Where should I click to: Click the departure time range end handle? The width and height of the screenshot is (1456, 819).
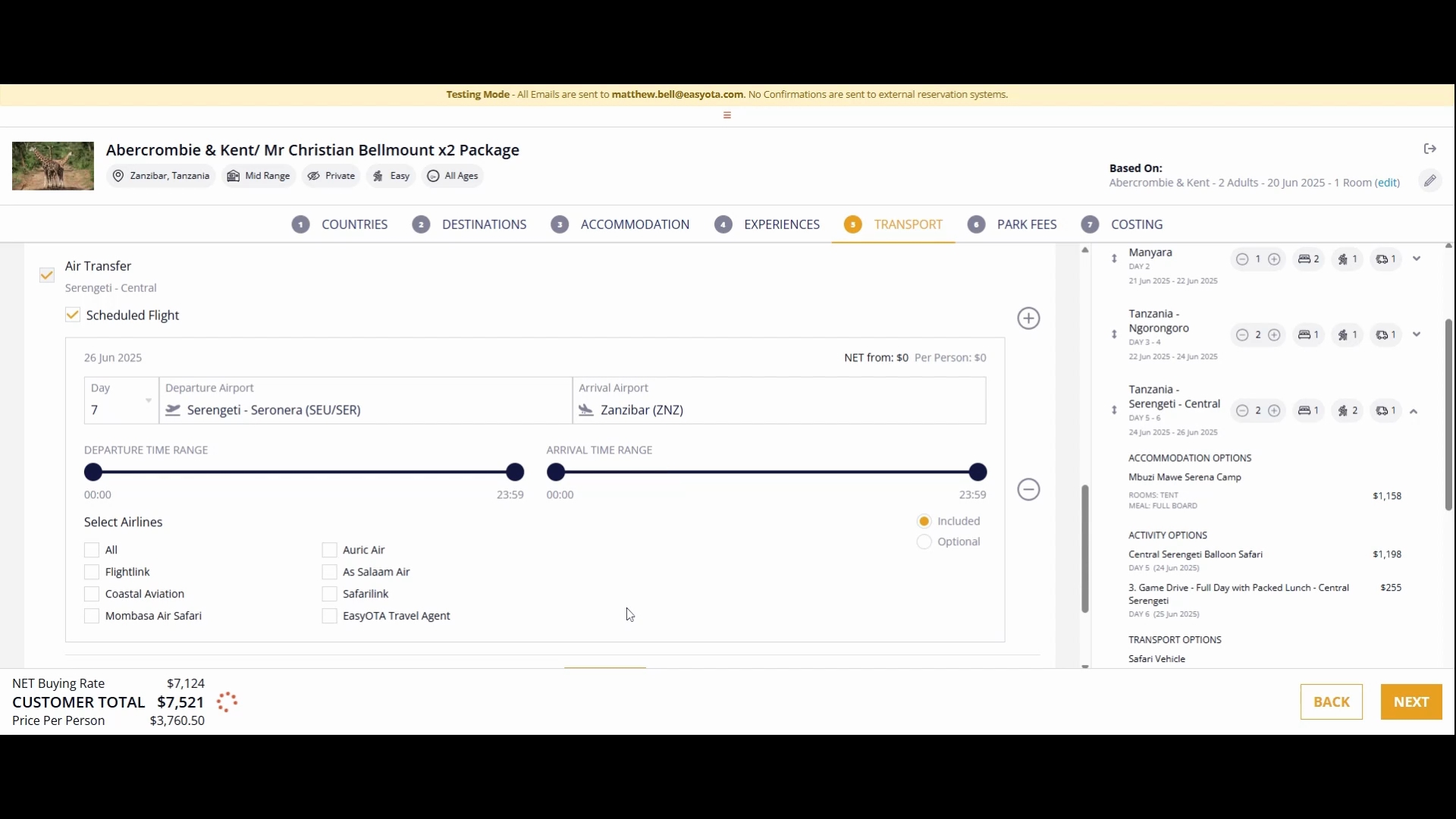515,472
